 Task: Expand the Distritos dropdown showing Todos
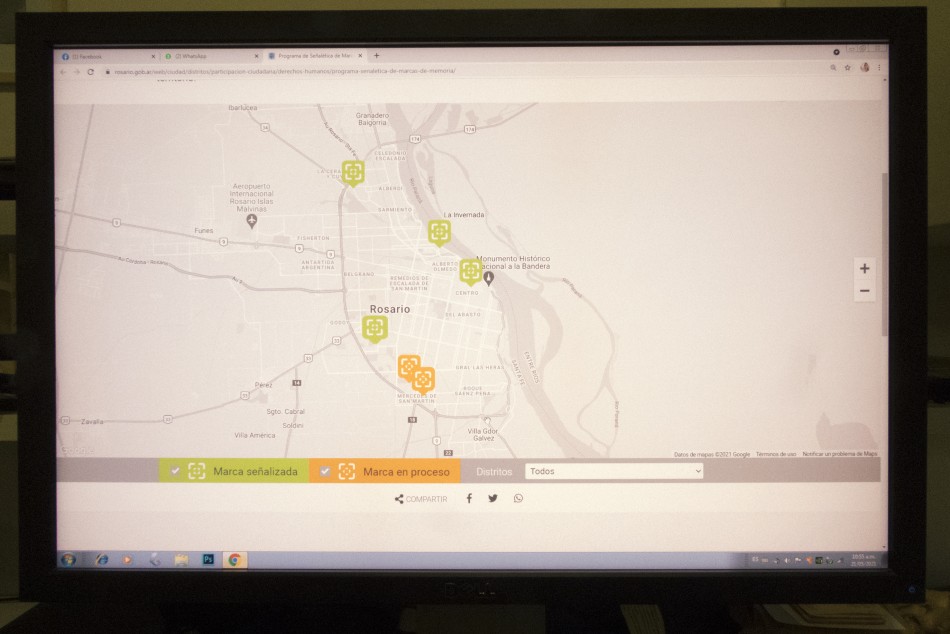click(x=614, y=471)
